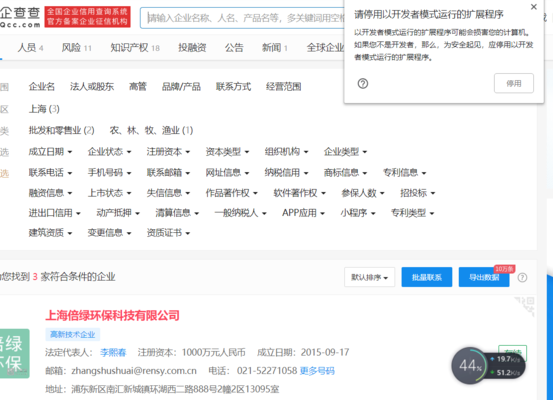Expand the 成立日期 filter dropdown
Screen dimensions: 553x400
pos(50,152)
